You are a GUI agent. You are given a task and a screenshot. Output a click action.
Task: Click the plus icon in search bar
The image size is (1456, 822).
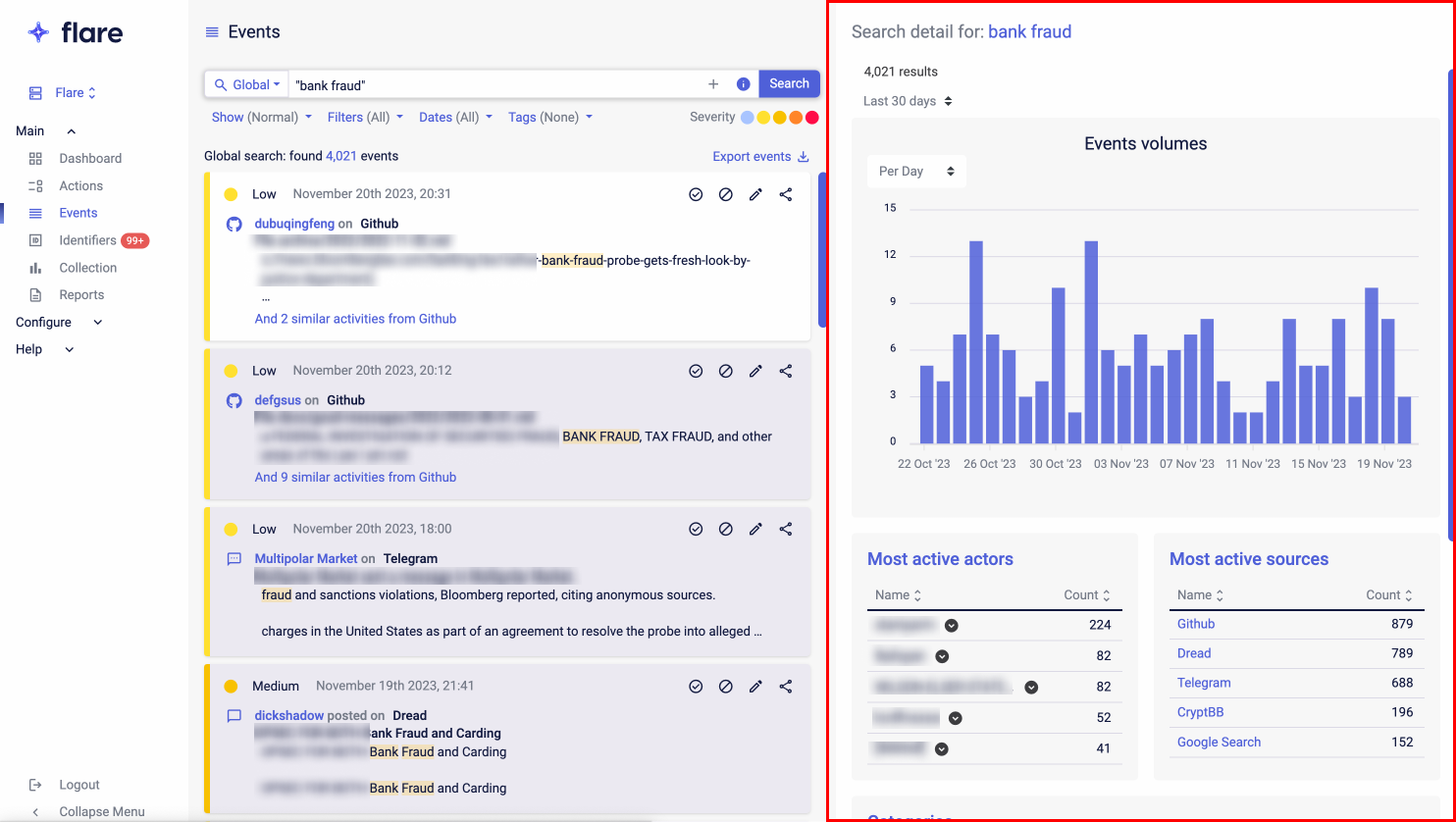[713, 84]
